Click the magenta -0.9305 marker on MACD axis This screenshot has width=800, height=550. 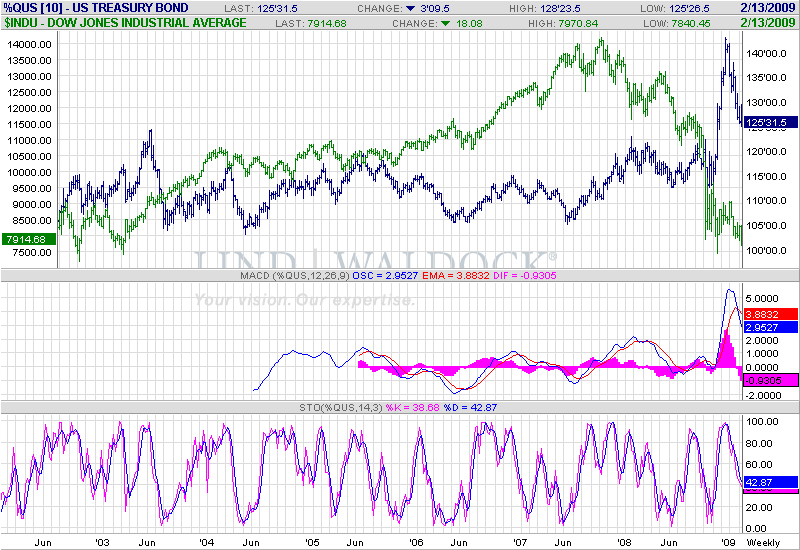(x=771, y=380)
